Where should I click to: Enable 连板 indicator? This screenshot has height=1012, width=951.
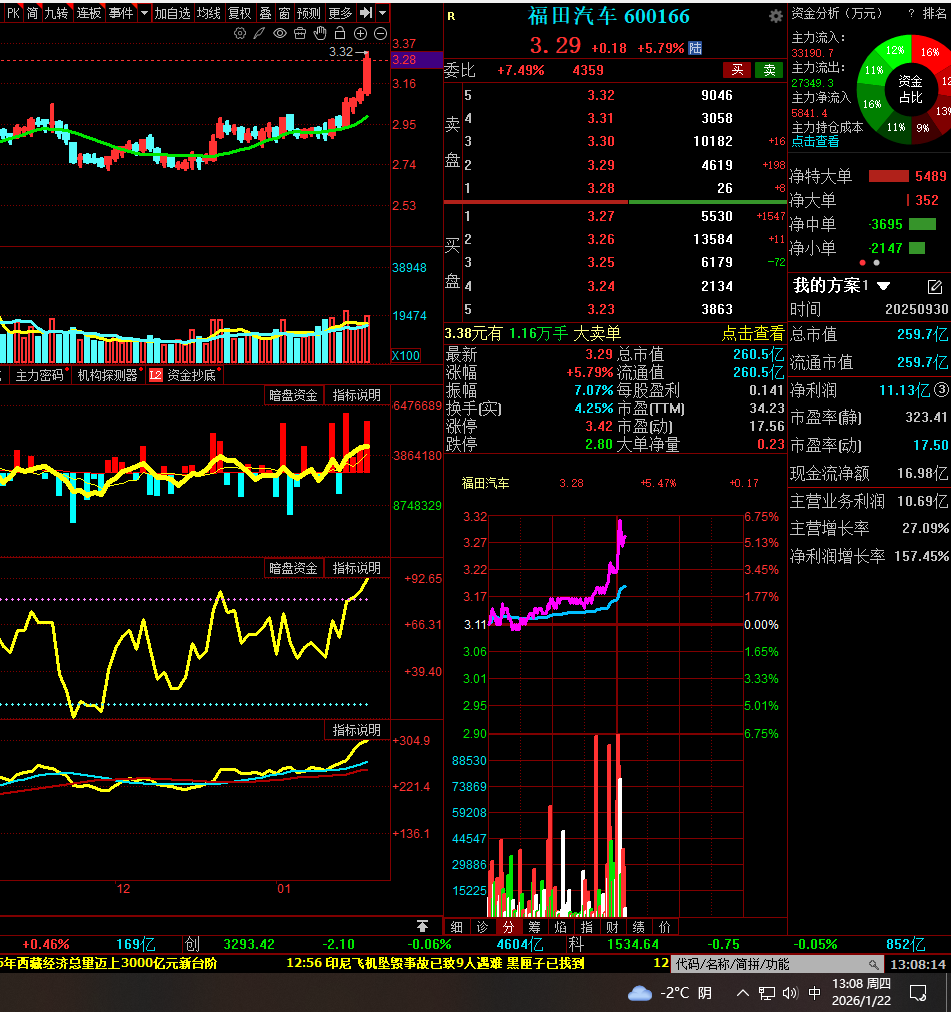(89, 13)
